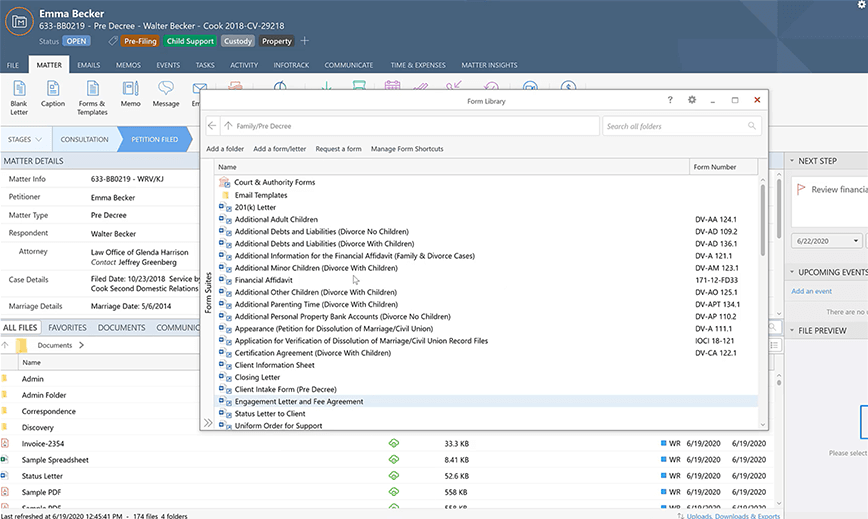Select the Financial Affidavit form
868x519 pixels.
point(264,280)
